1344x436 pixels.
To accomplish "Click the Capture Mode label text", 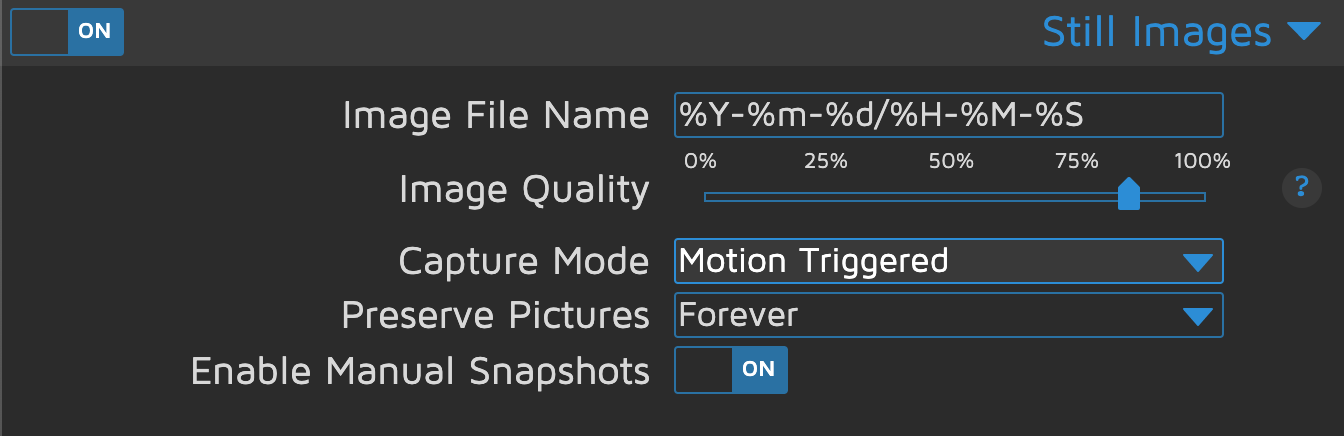I will pyautogui.click(x=524, y=262).
